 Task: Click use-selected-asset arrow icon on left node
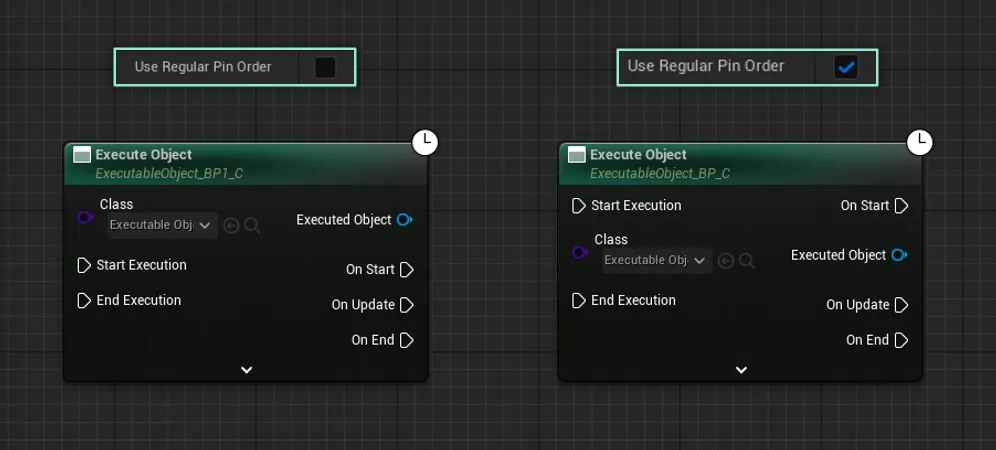click(x=231, y=226)
